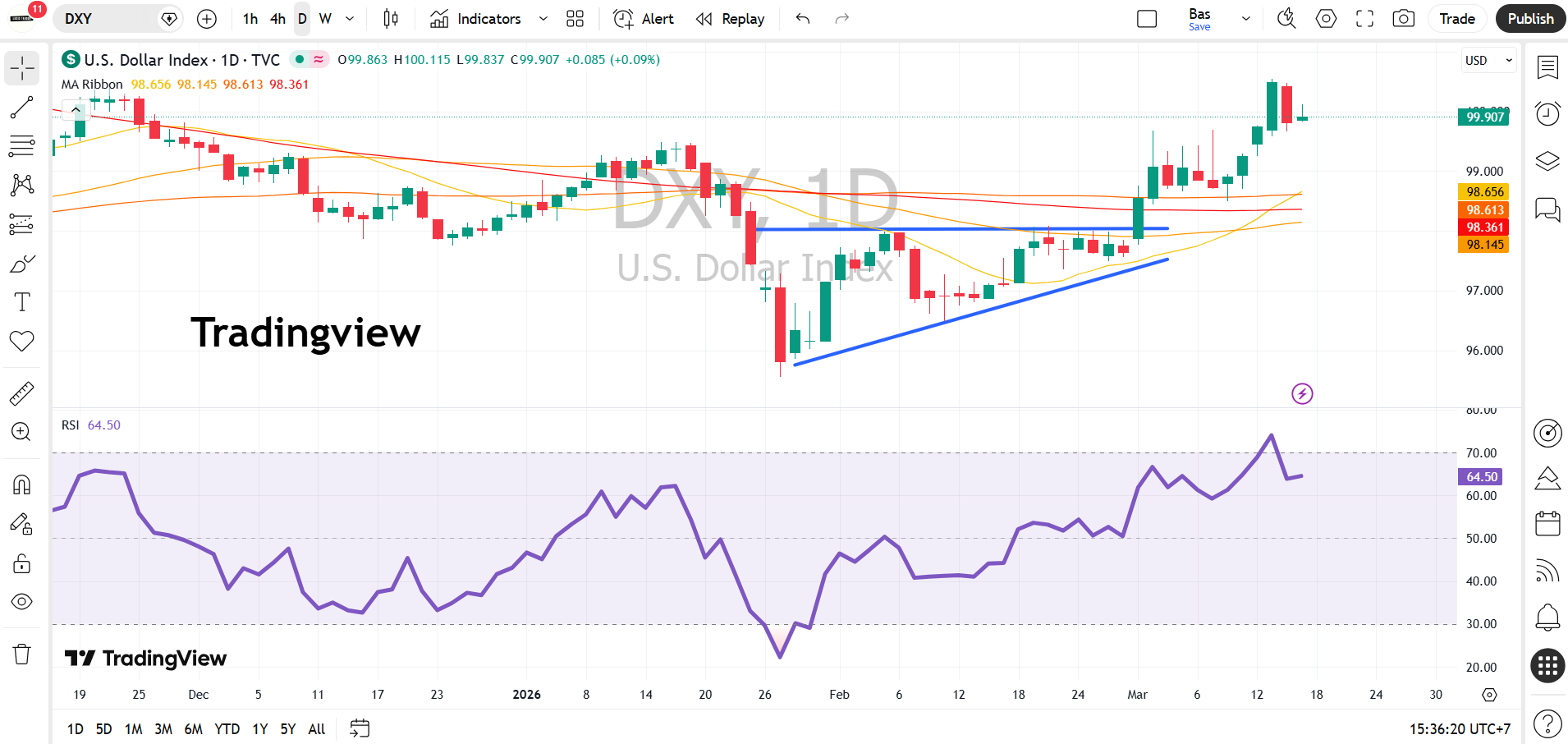Switch to the weekly W interval
The width and height of the screenshot is (1568, 744).
[x=325, y=18]
